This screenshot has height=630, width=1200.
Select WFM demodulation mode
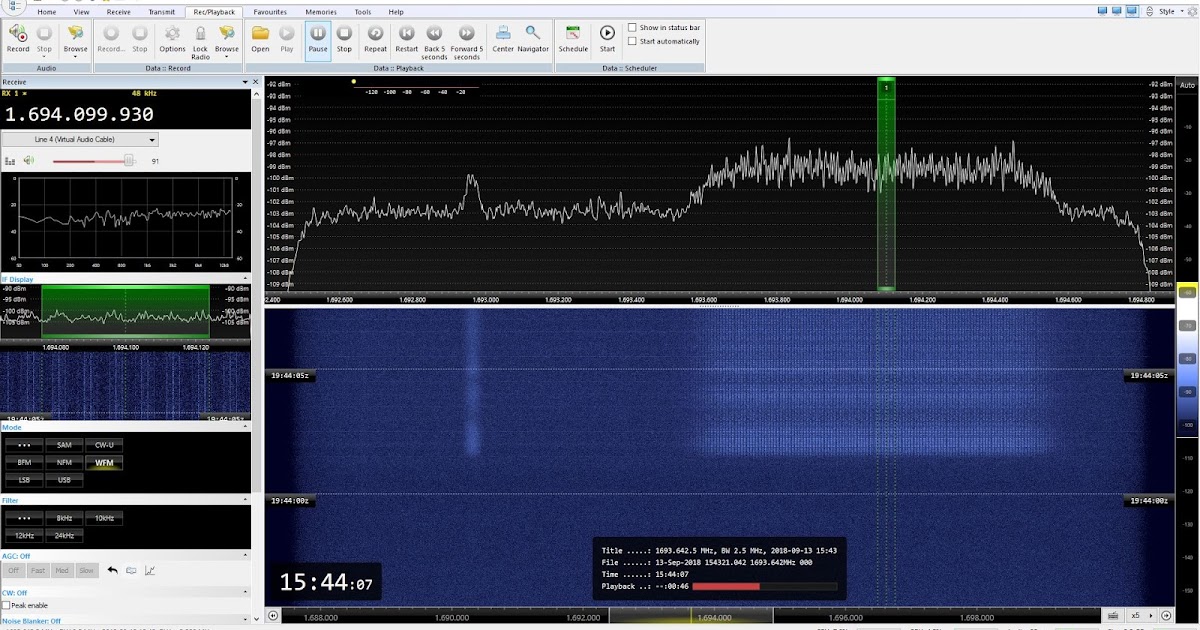coord(103,462)
